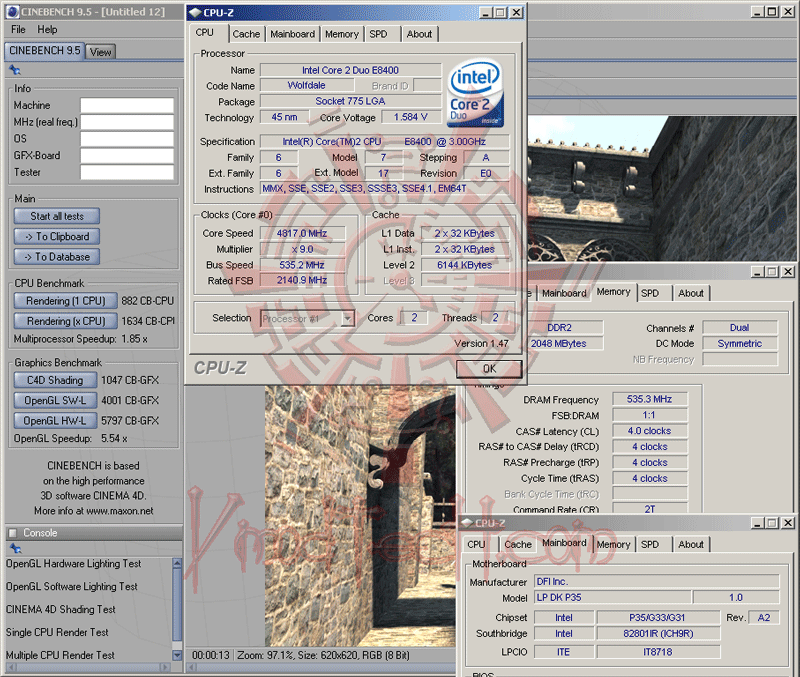Select Cache tab in the Mainboard CPU-Z window

518,544
